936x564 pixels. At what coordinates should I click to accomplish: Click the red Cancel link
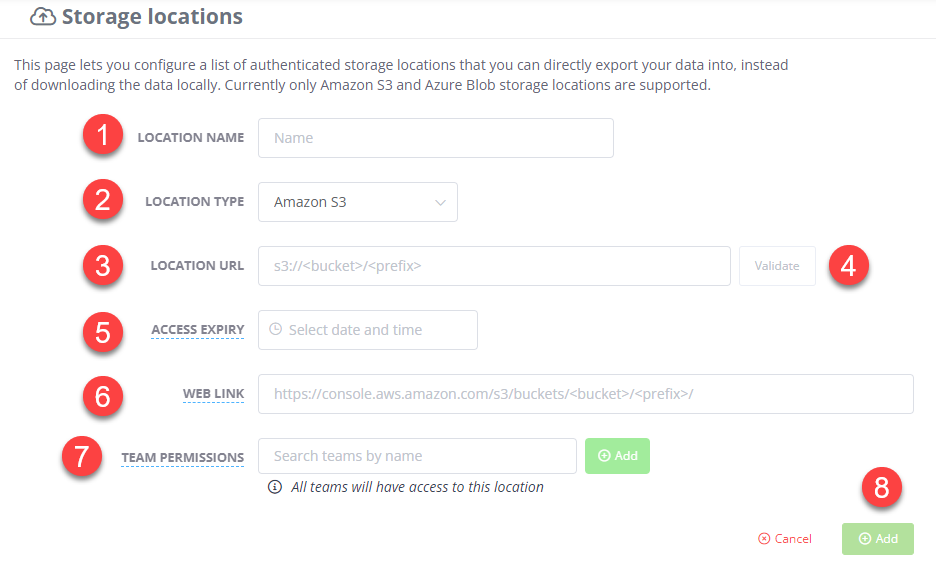785,538
